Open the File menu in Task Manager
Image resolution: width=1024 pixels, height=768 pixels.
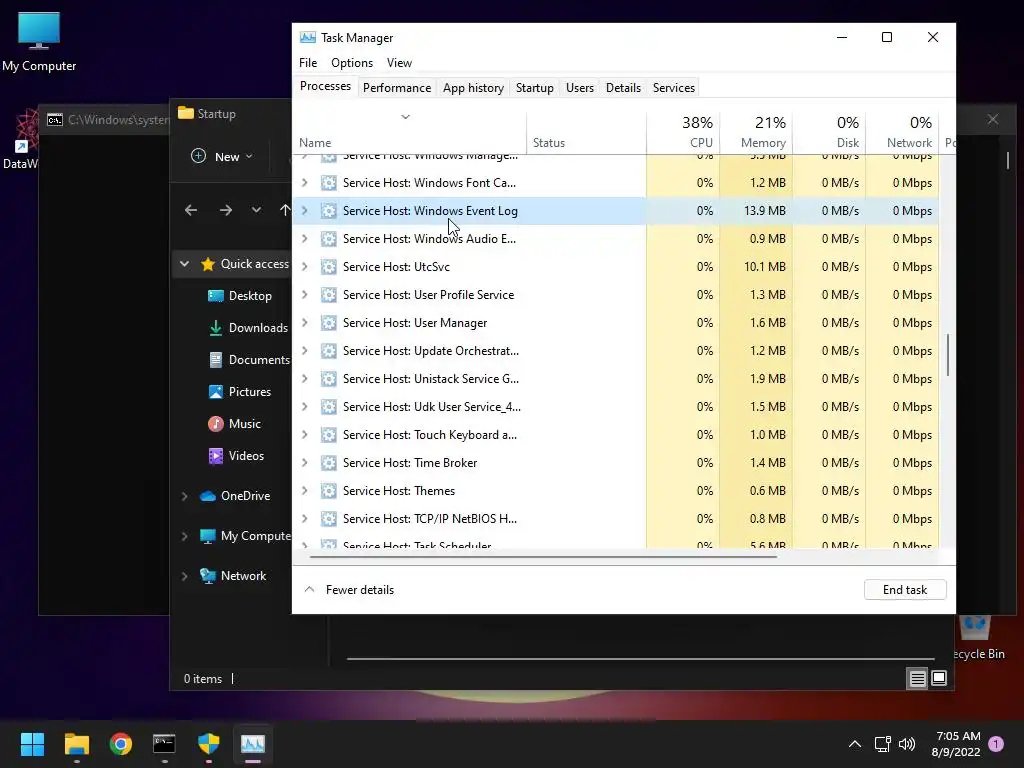pyautogui.click(x=308, y=63)
